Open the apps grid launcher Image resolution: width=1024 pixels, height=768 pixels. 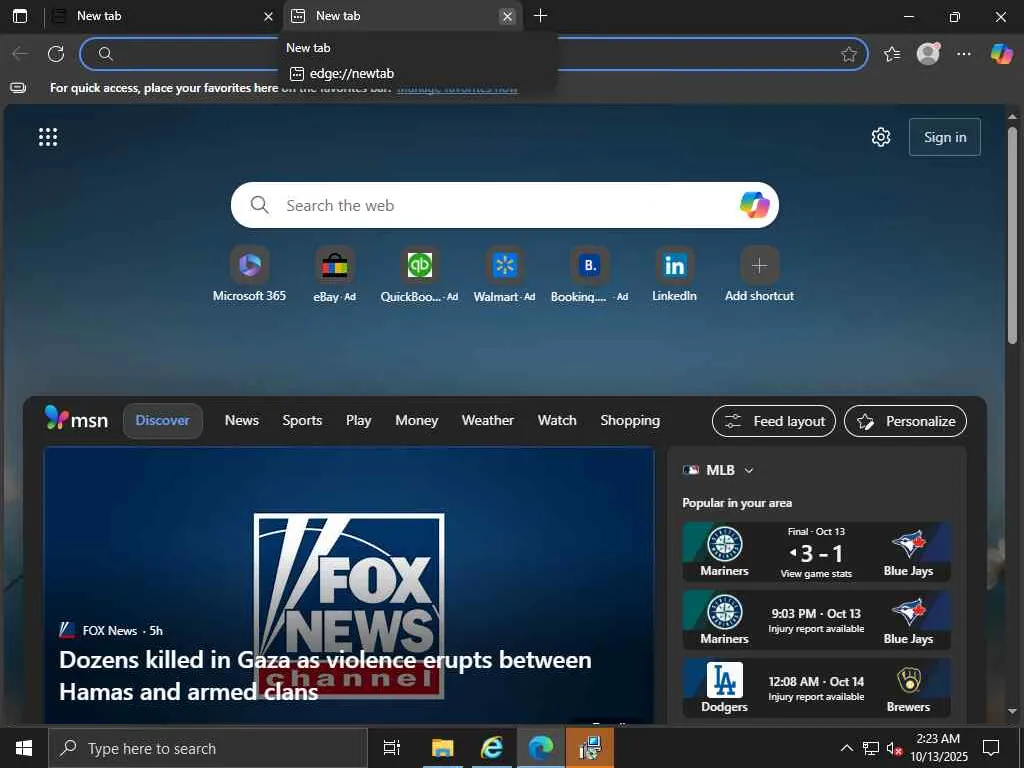(x=48, y=137)
